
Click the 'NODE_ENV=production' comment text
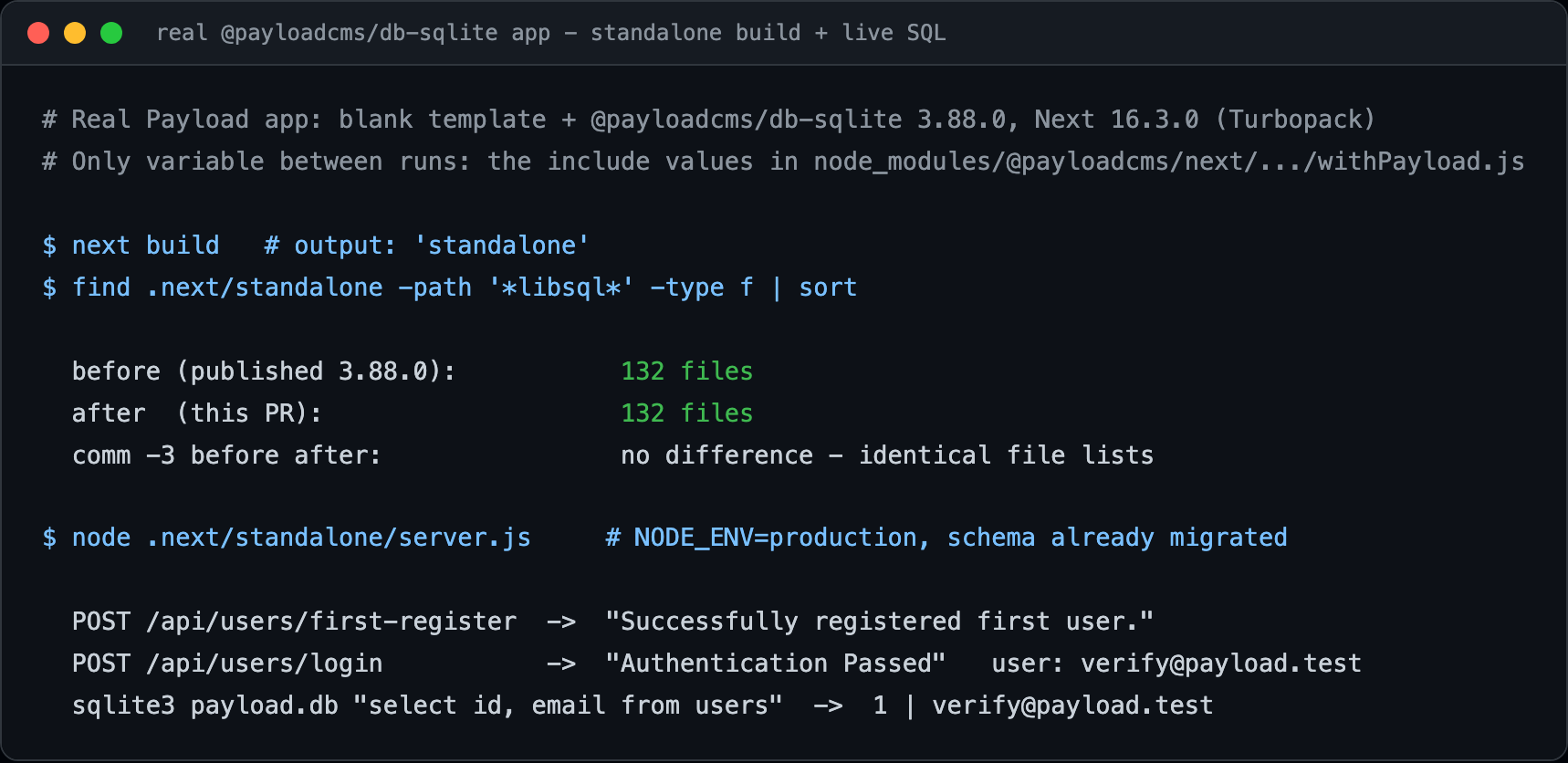coord(775,538)
